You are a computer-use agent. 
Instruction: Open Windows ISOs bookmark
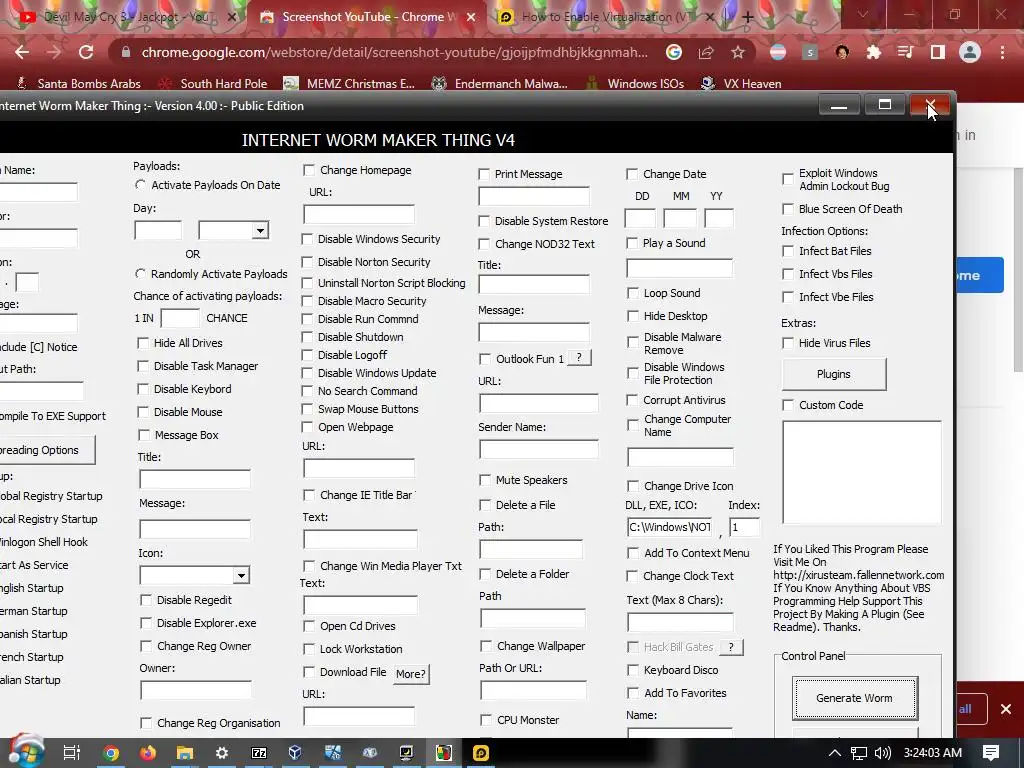[x=635, y=84]
